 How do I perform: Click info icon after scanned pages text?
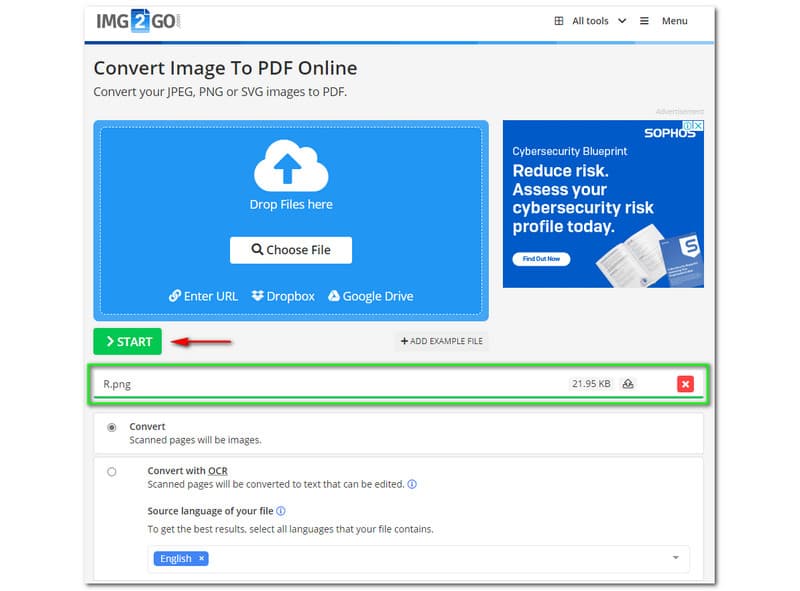(412, 484)
